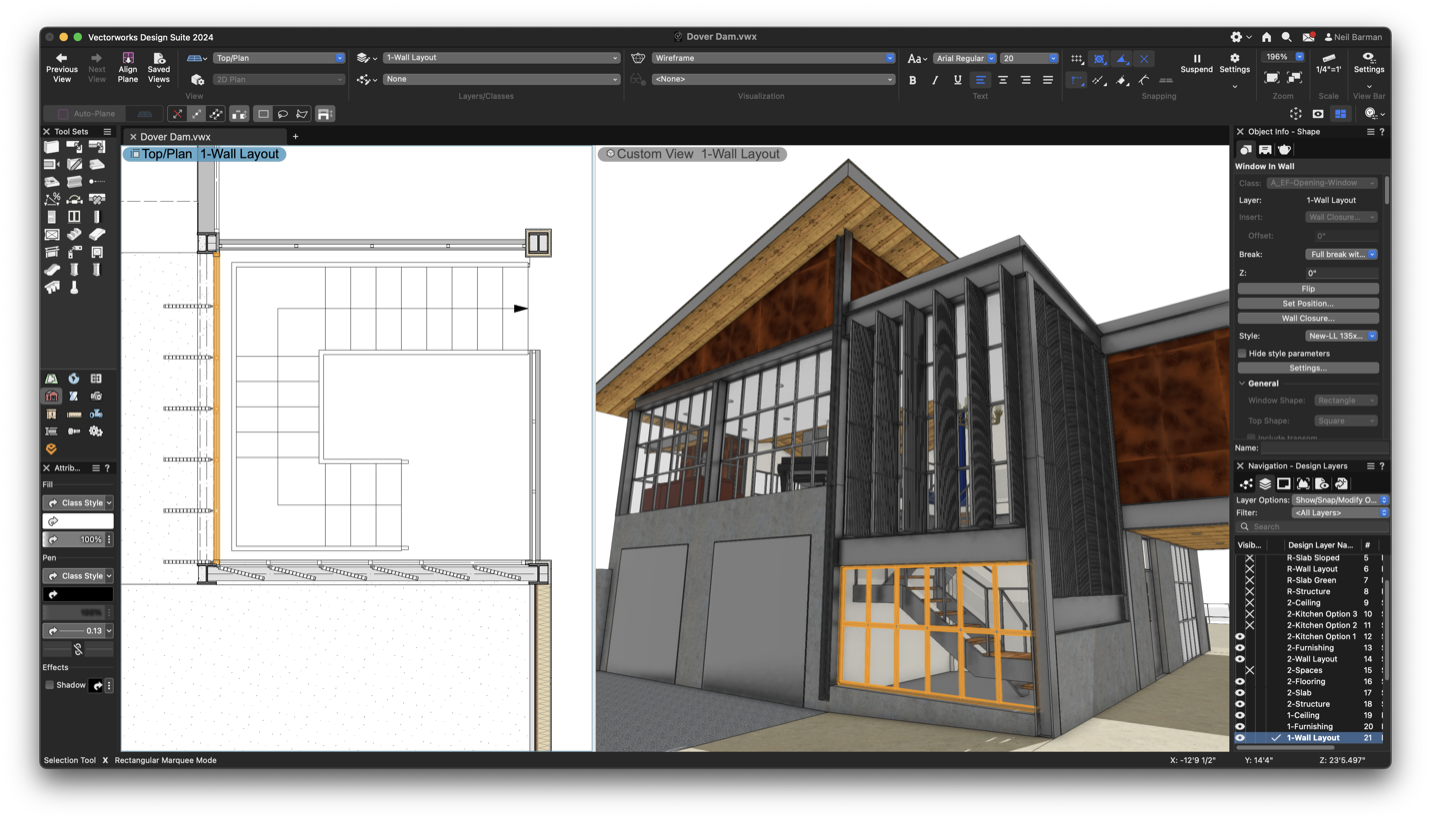Open the Top/Plan view dropdown
Image resolution: width=1431 pixels, height=821 pixels.
tap(279, 58)
